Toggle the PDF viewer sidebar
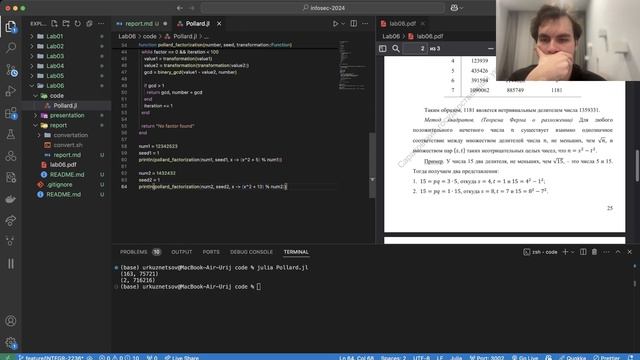 (382, 49)
